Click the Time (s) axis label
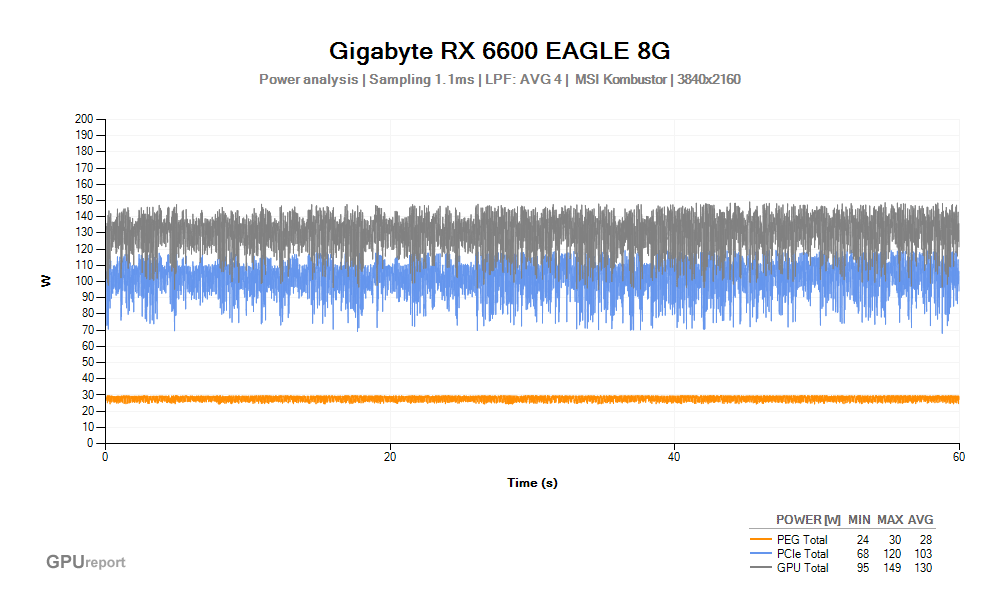The image size is (1000, 600). tap(532, 483)
